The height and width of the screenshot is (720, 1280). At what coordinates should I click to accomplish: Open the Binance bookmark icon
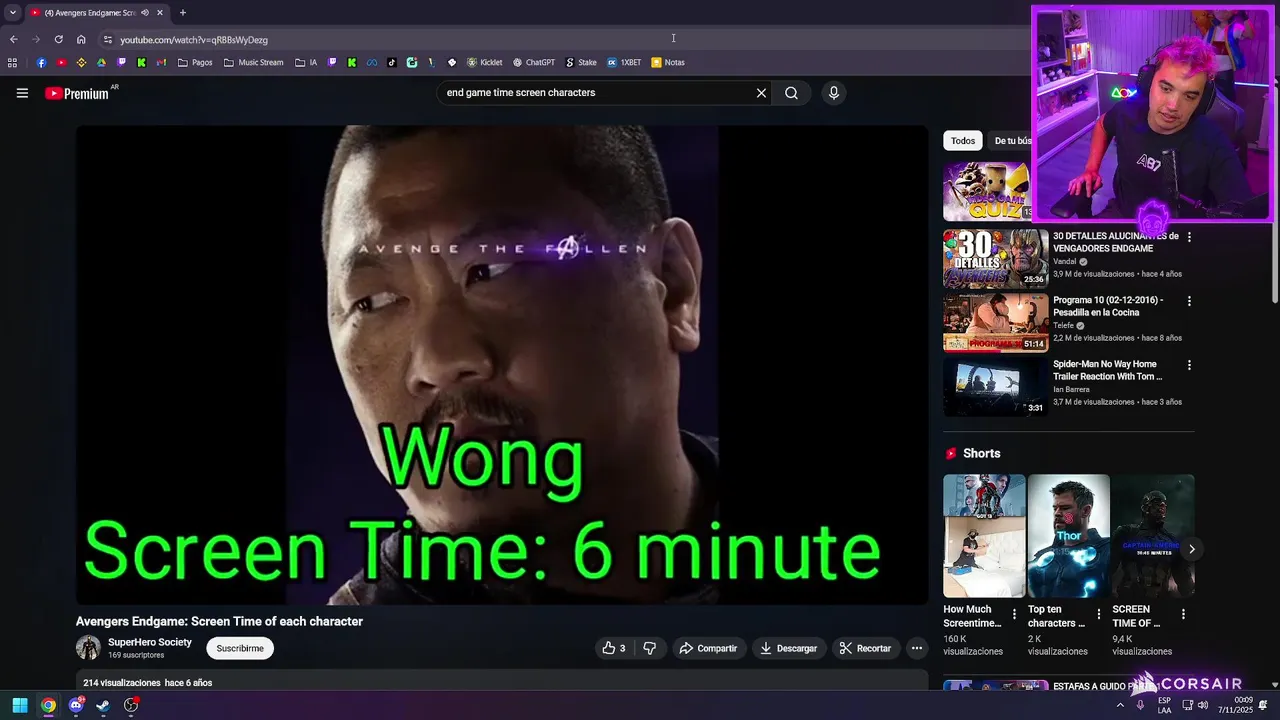point(81,62)
